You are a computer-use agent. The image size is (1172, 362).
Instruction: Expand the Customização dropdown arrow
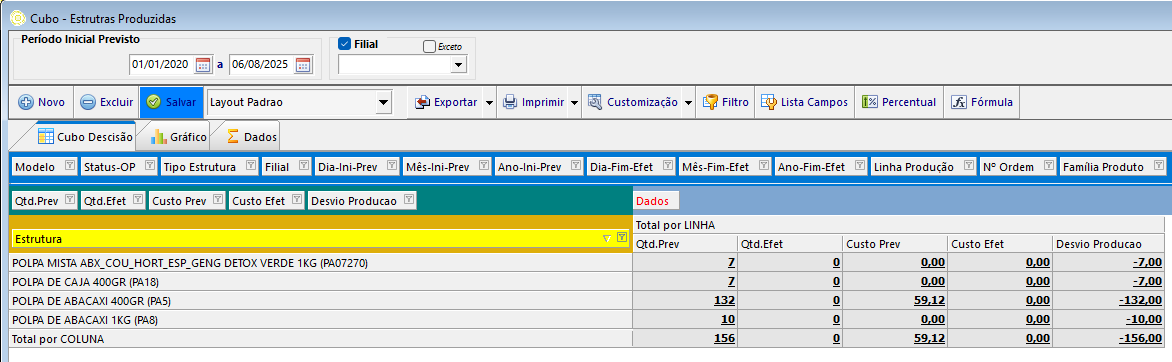(688, 102)
